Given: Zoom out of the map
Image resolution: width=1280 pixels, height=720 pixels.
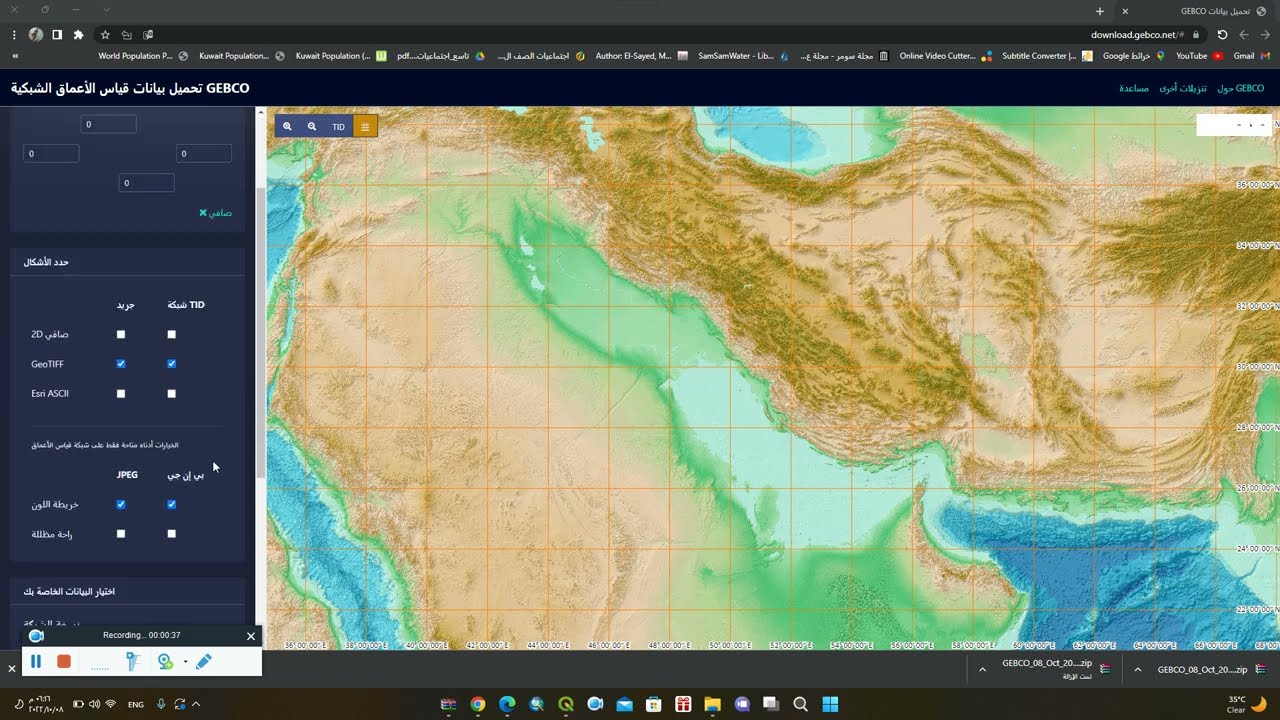Looking at the screenshot, I should 312,126.
